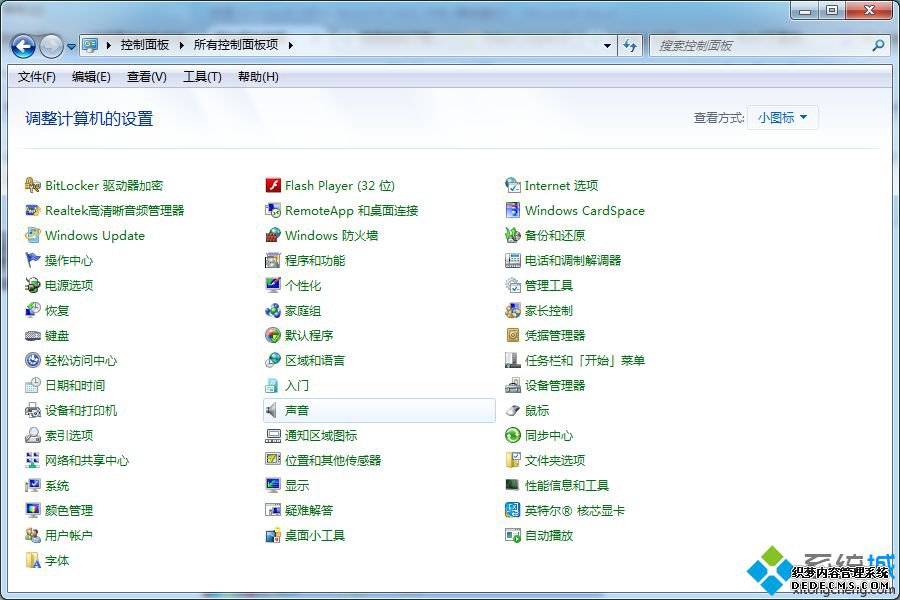
Task: Open 恢复 item
Action: (47, 311)
